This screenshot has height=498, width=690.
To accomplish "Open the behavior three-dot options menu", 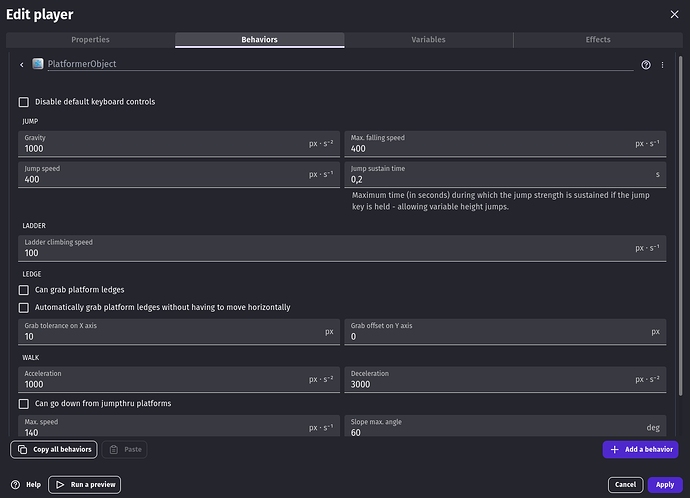I will [662, 64].
